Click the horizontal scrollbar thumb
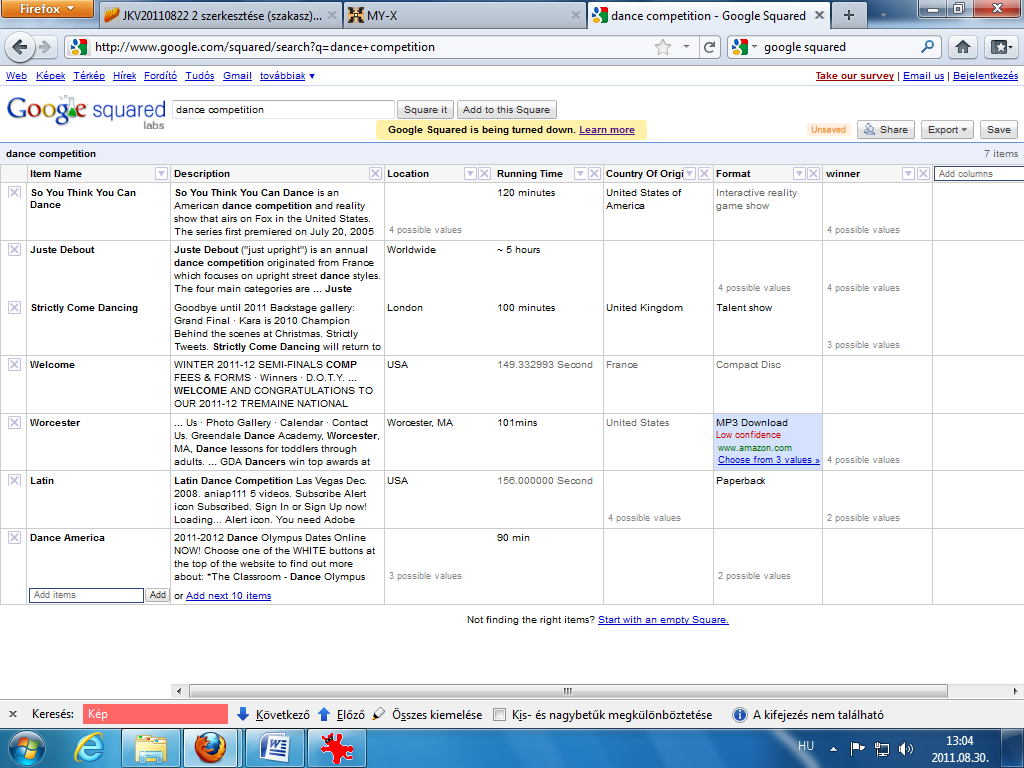The width and height of the screenshot is (1024, 768). coord(568,691)
